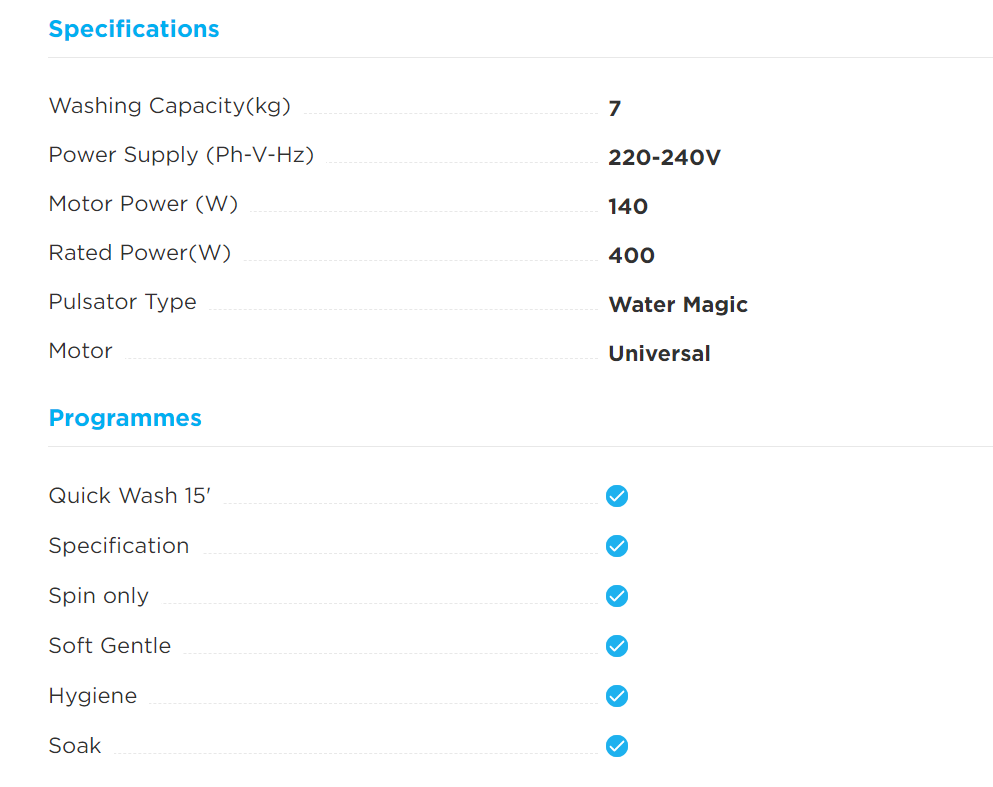Click the Motor Power (W) label

143,204
